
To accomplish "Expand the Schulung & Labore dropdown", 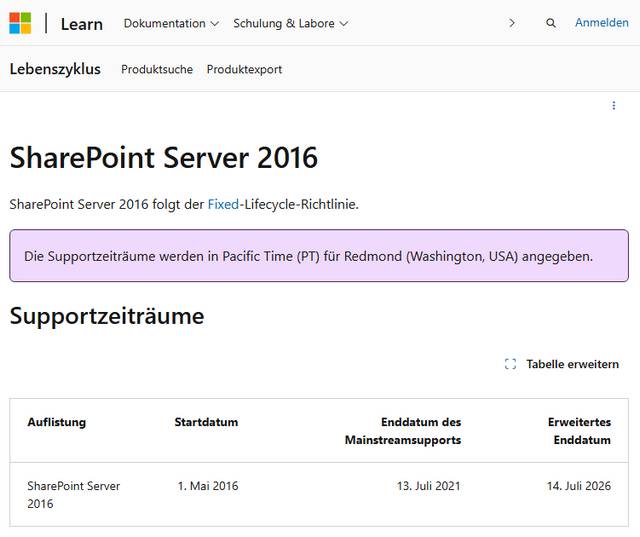I will click(291, 24).
